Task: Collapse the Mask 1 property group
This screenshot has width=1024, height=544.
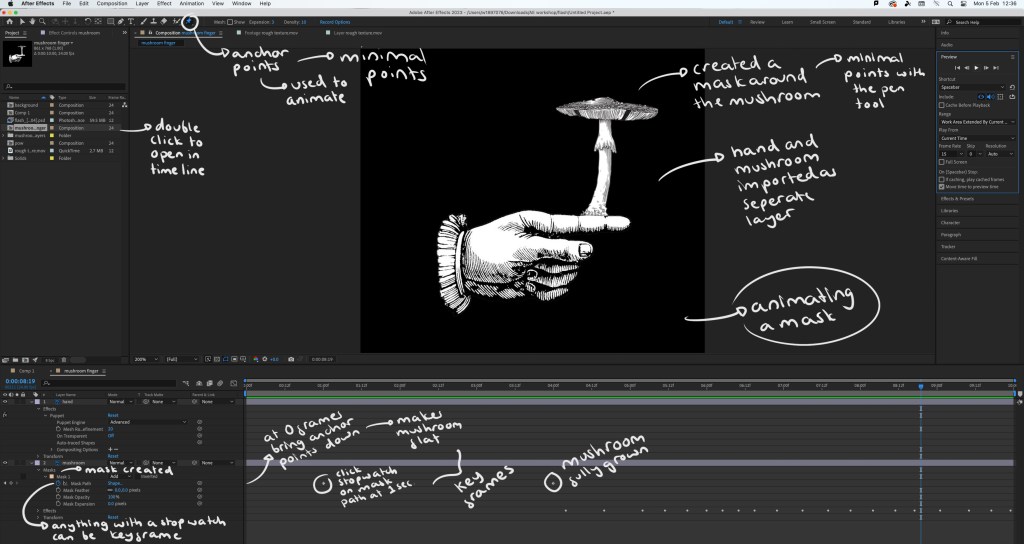Action: [x=48, y=476]
